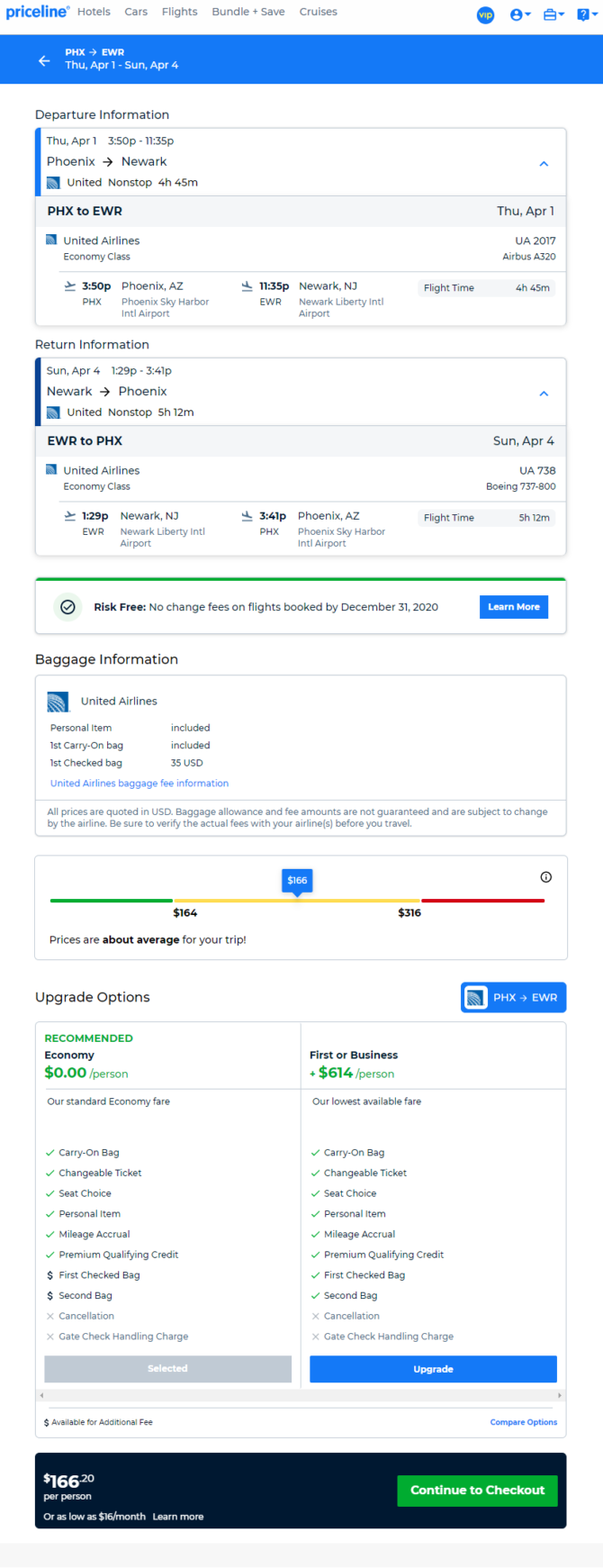The height and width of the screenshot is (1568, 603).
Task: Click the red high-price bar segment
Action: click(482, 901)
